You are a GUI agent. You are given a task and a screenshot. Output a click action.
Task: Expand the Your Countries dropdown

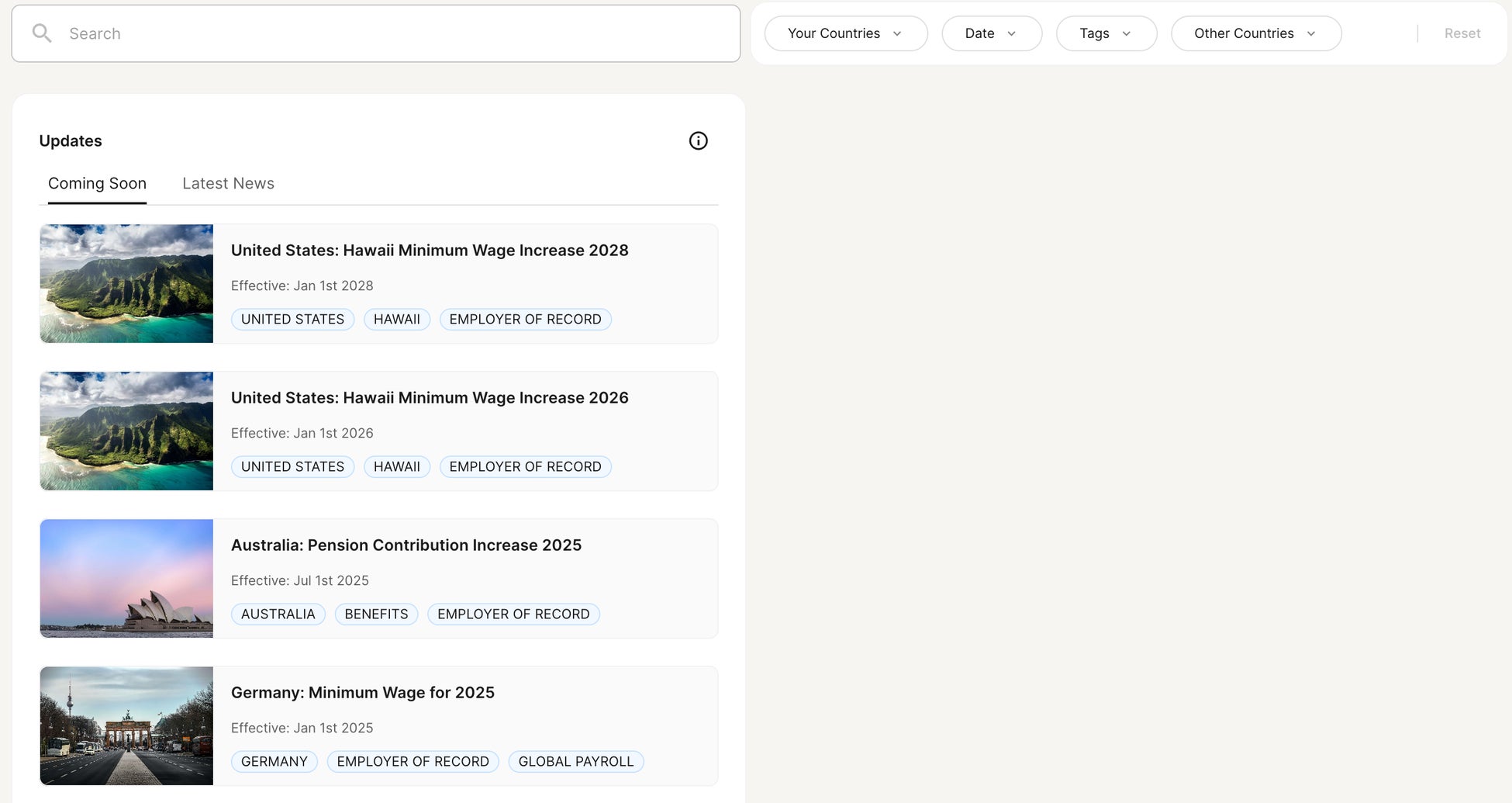click(x=845, y=33)
